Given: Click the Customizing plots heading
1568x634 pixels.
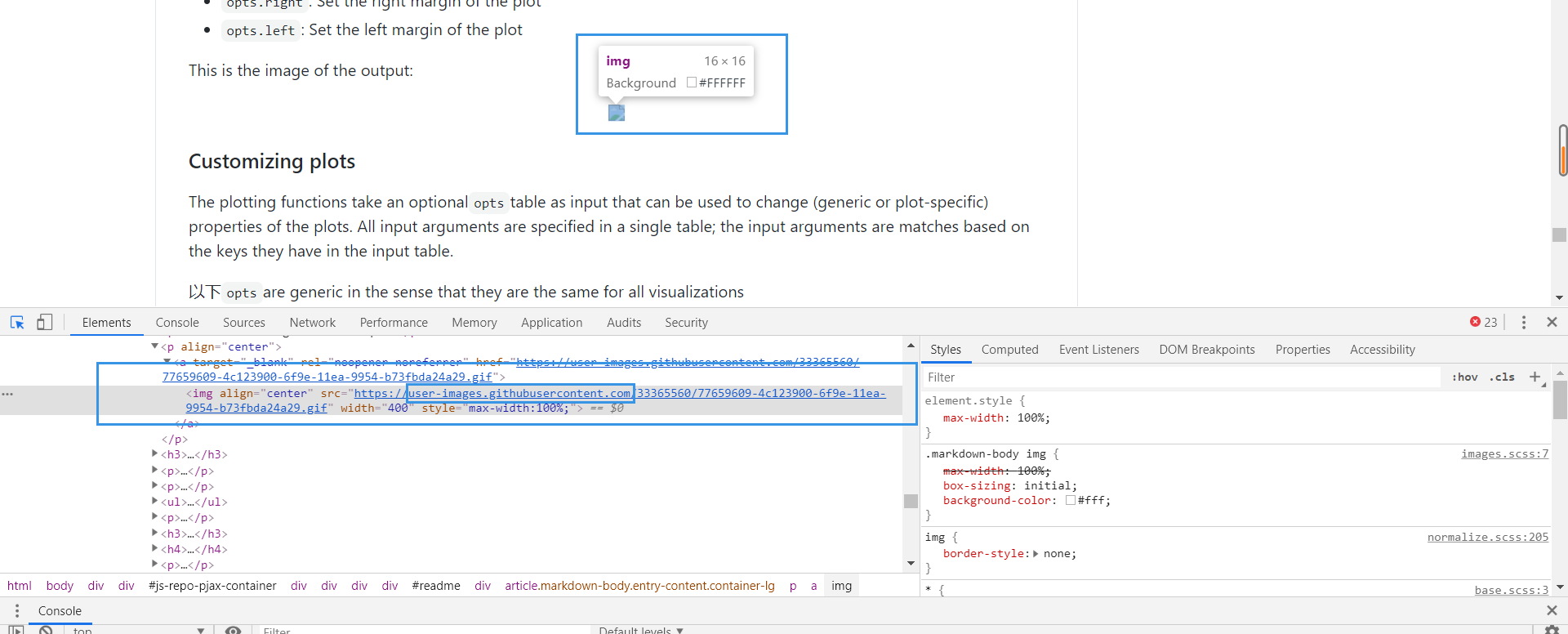Looking at the screenshot, I should tap(272, 162).
